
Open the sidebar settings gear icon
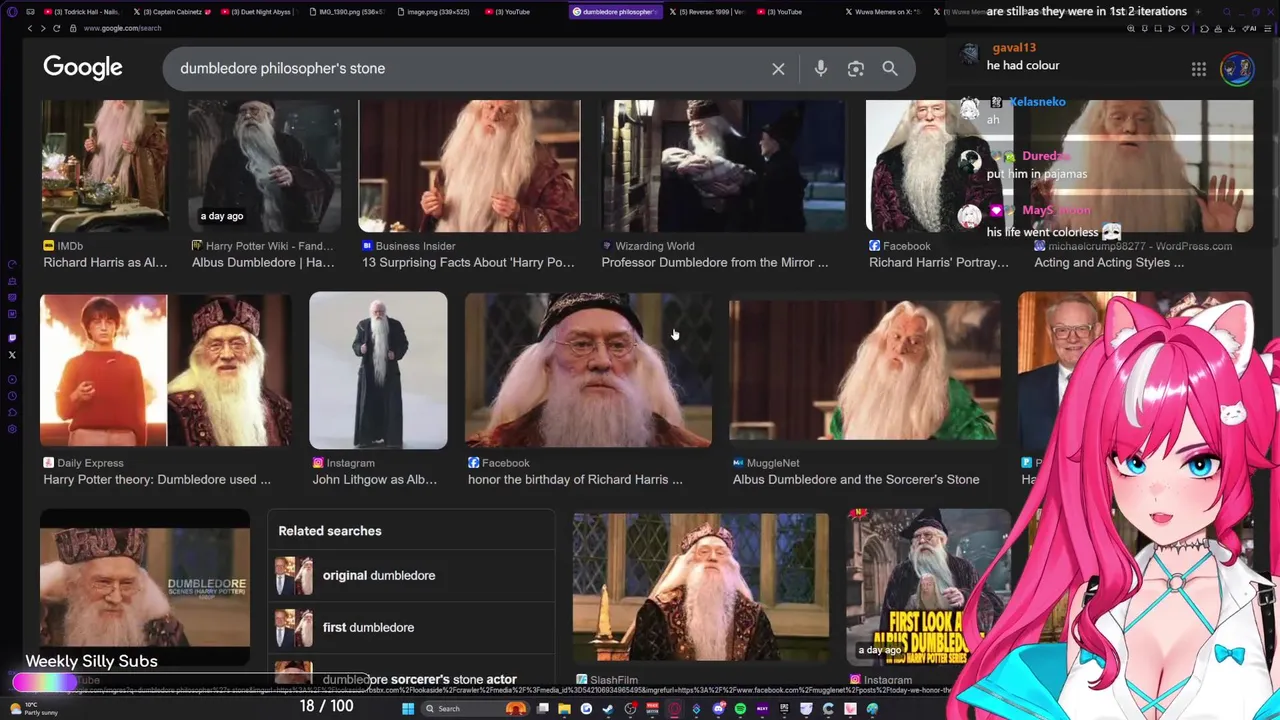(x=12, y=429)
